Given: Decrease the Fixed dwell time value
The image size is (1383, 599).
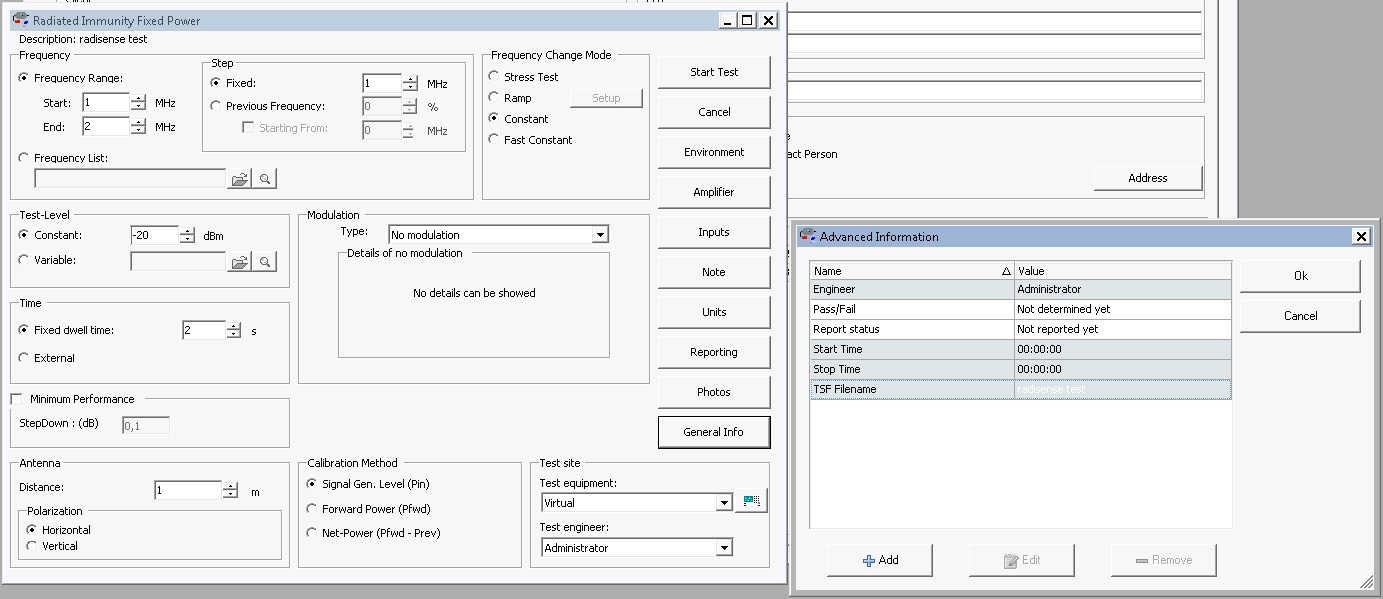Looking at the screenshot, I should pyautogui.click(x=234, y=335).
